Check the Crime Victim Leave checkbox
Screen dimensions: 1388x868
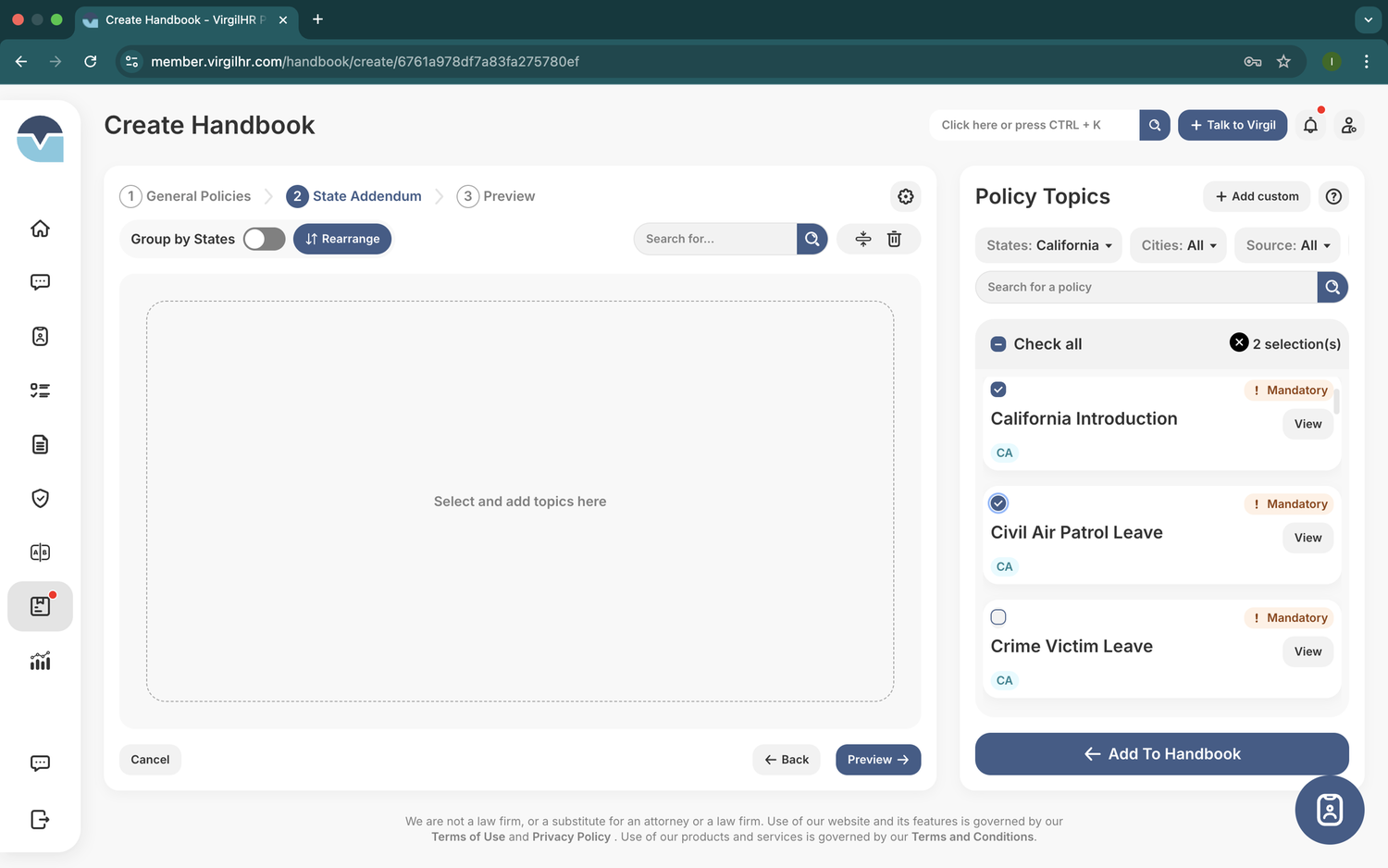[x=998, y=616]
